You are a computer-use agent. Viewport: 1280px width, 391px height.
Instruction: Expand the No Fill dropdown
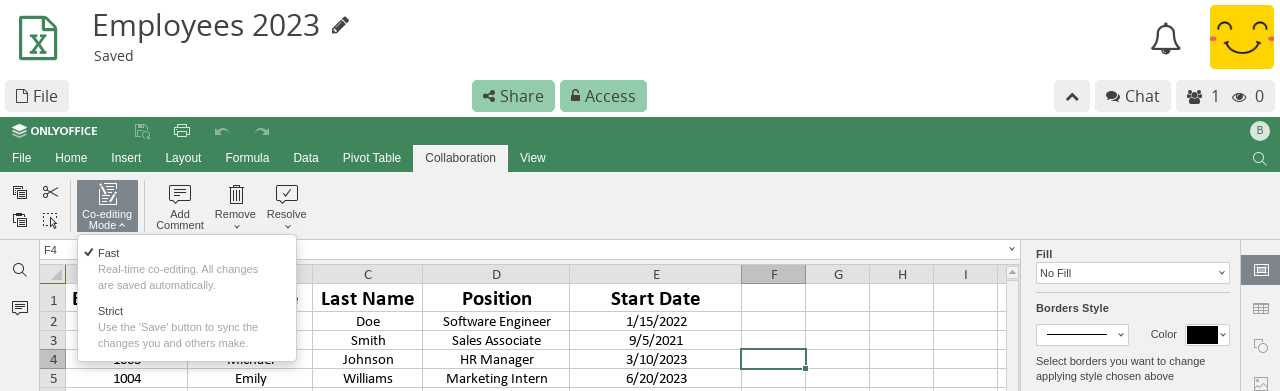pyautogui.click(x=1132, y=273)
